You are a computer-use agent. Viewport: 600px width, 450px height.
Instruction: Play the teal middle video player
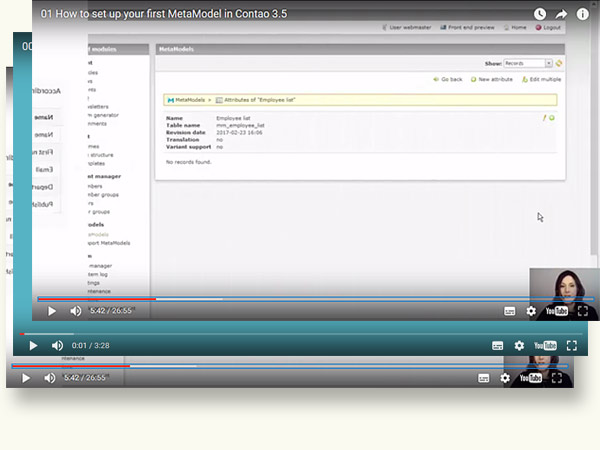tap(33, 346)
